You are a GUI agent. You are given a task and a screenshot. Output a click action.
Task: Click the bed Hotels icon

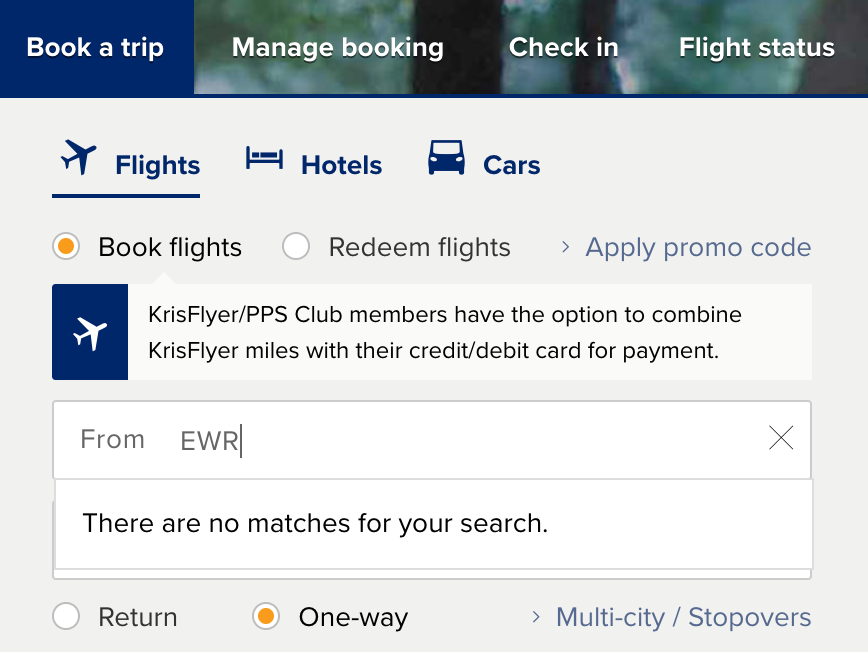[265, 160]
